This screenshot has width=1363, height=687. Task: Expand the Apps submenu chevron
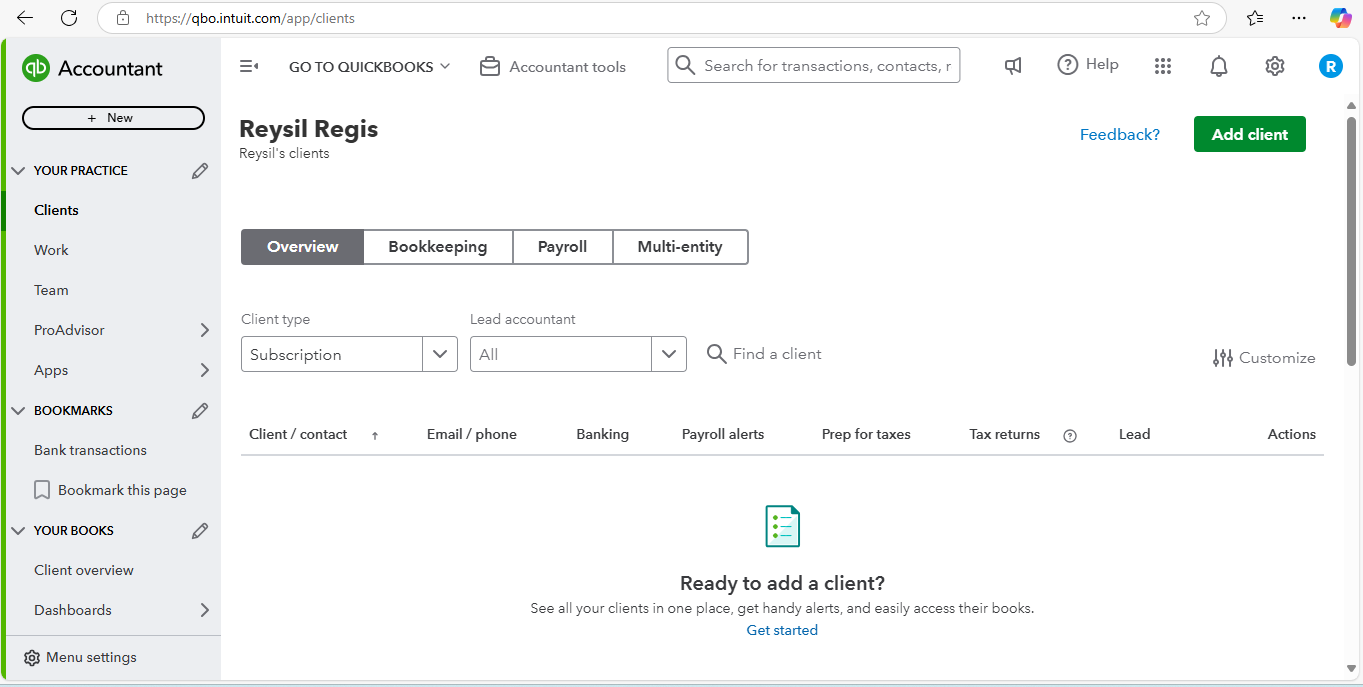[205, 370]
